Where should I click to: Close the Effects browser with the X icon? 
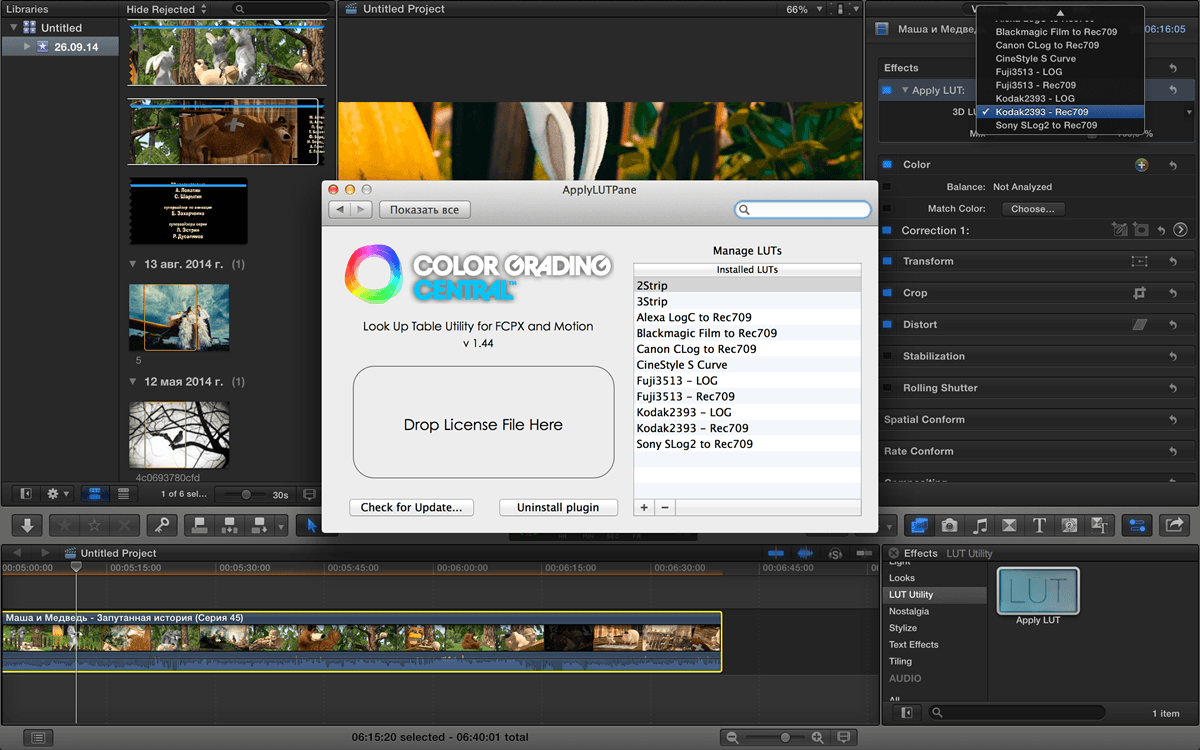(894, 553)
